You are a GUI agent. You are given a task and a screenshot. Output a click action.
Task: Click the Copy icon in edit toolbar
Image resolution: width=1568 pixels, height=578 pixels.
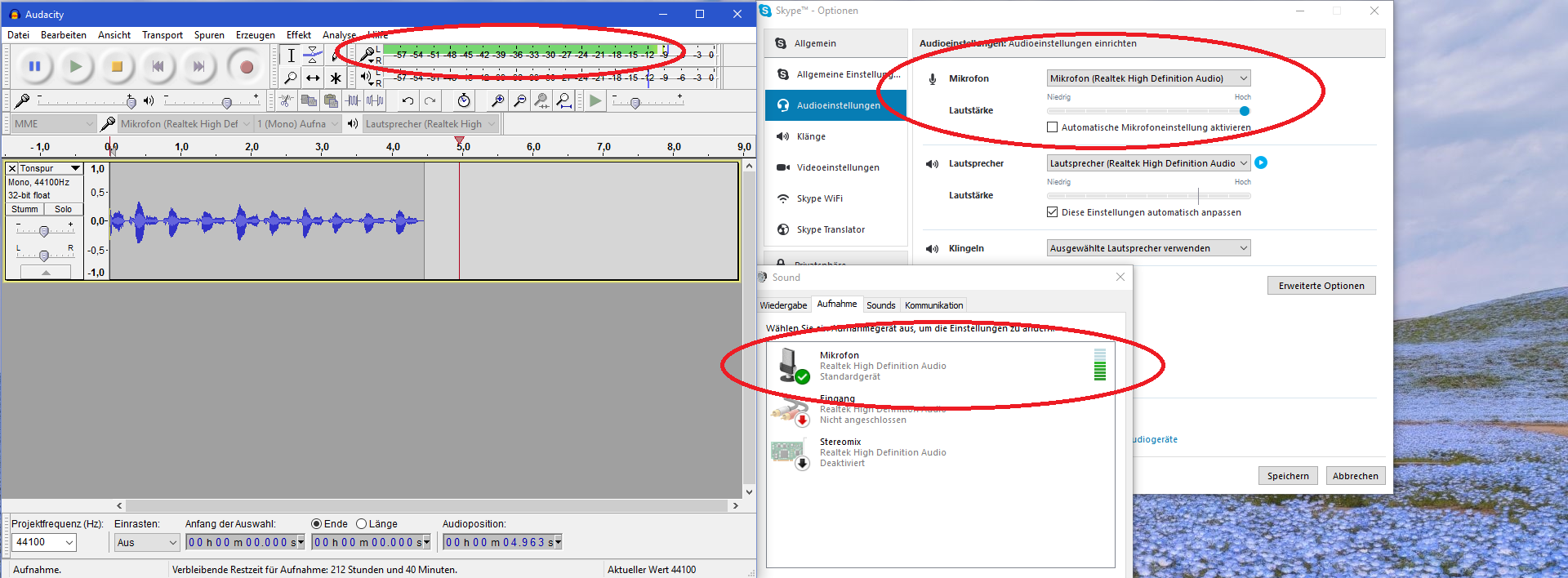click(309, 100)
